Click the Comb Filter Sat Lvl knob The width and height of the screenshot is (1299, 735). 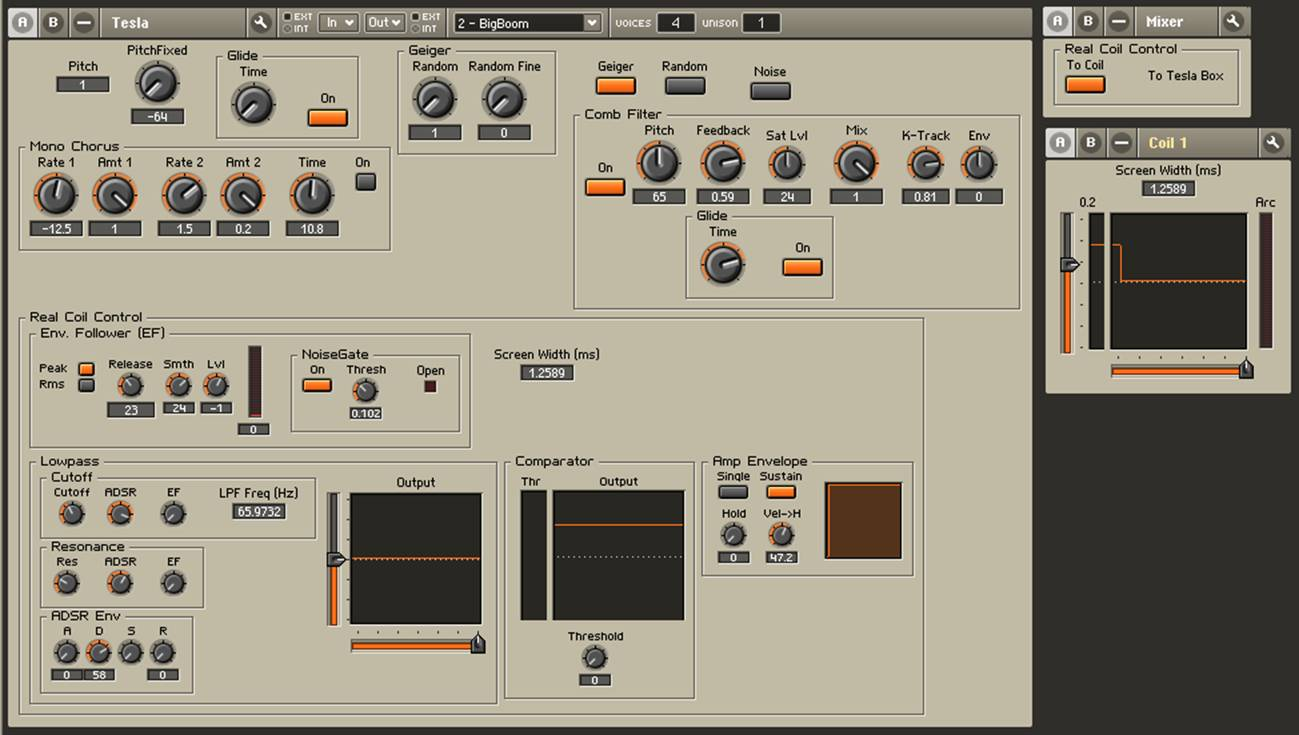pyautogui.click(x=787, y=165)
